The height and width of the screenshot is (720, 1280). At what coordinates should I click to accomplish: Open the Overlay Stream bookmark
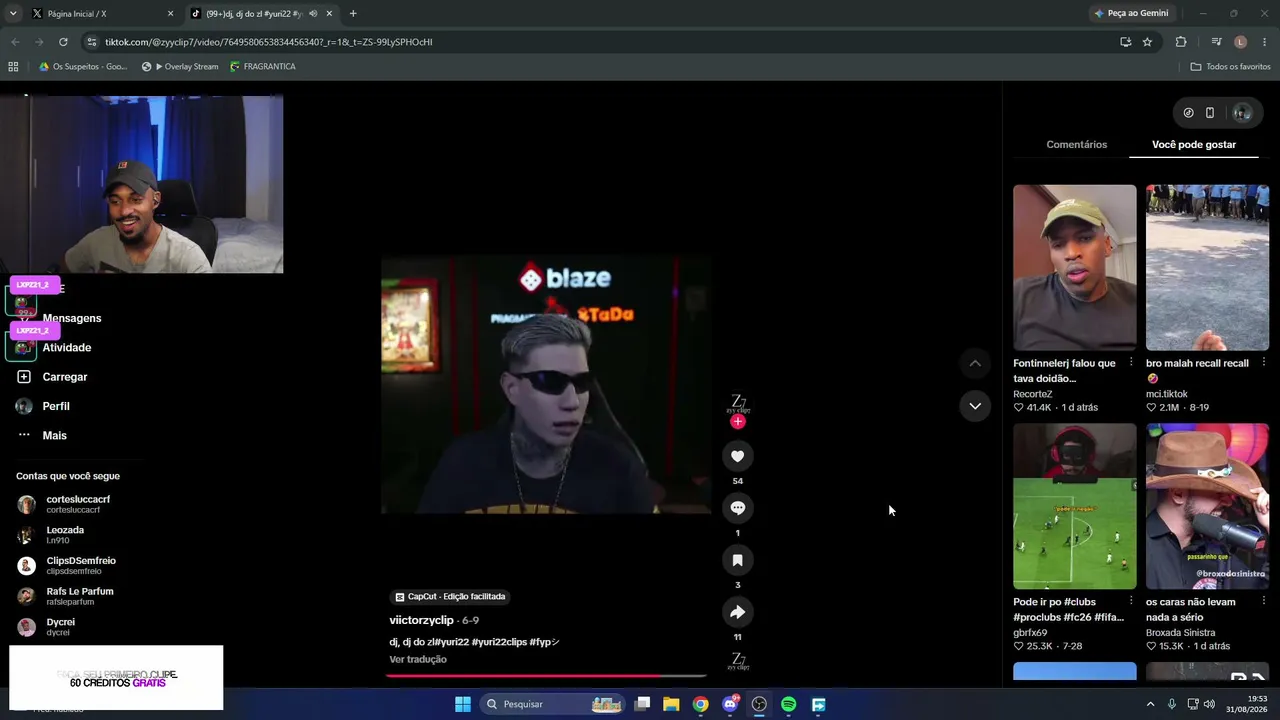point(180,67)
